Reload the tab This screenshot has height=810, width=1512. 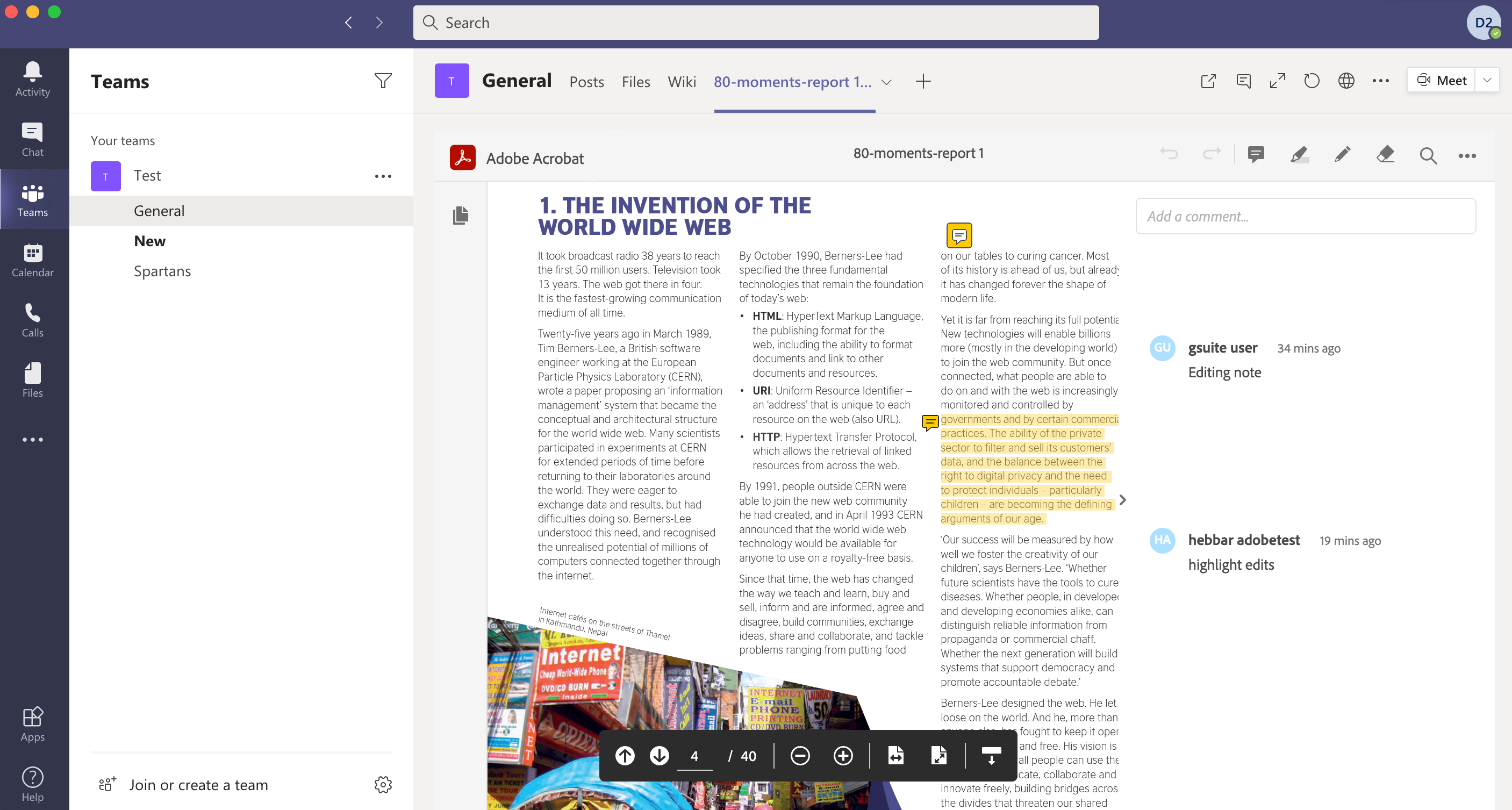(x=1312, y=81)
